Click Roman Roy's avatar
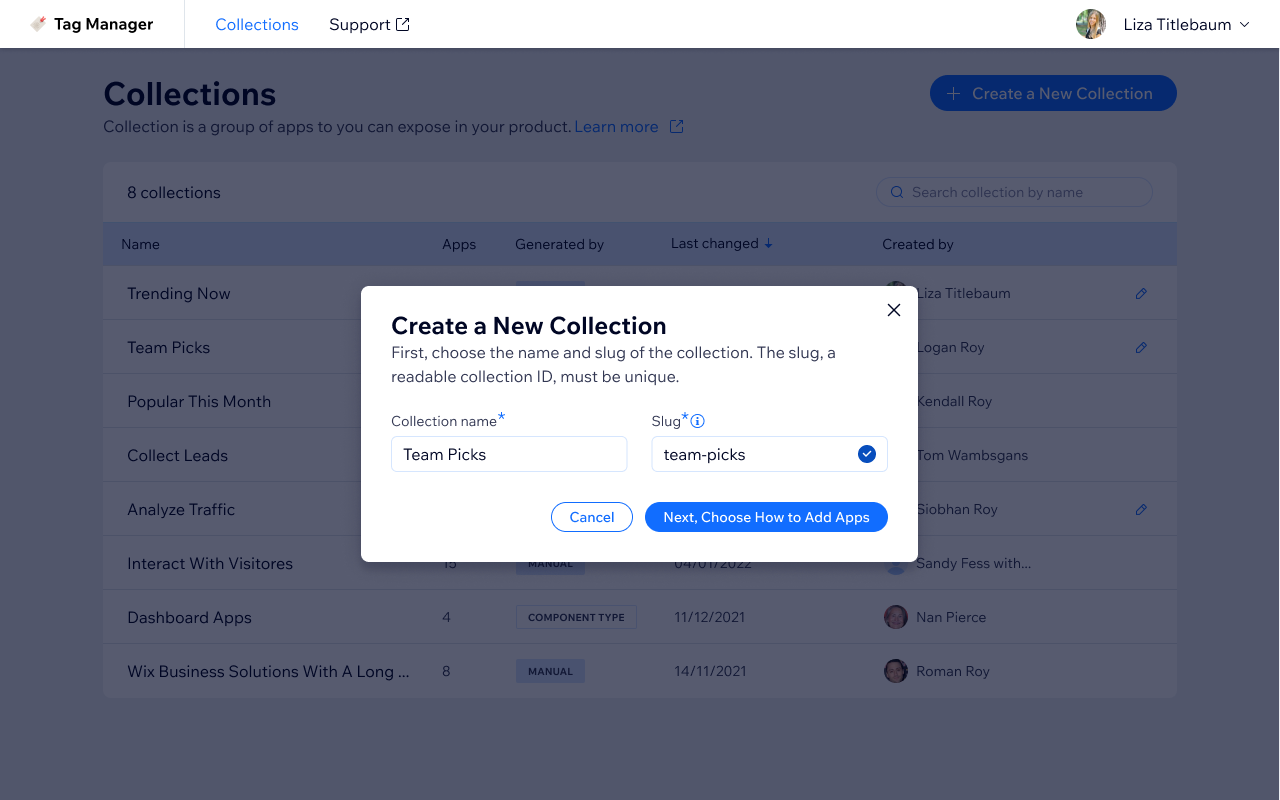Image resolution: width=1280 pixels, height=800 pixels. (896, 671)
